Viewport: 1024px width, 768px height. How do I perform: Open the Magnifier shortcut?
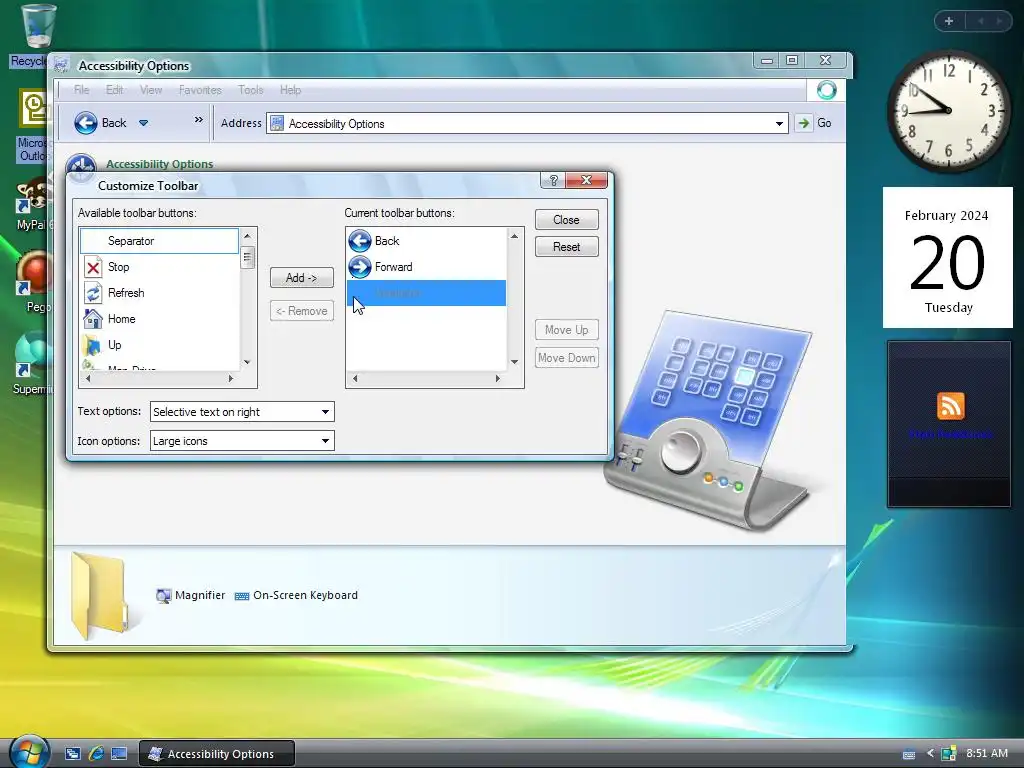coord(191,596)
